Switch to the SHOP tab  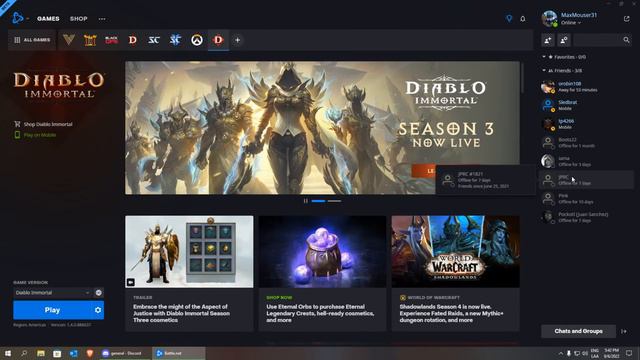78,19
